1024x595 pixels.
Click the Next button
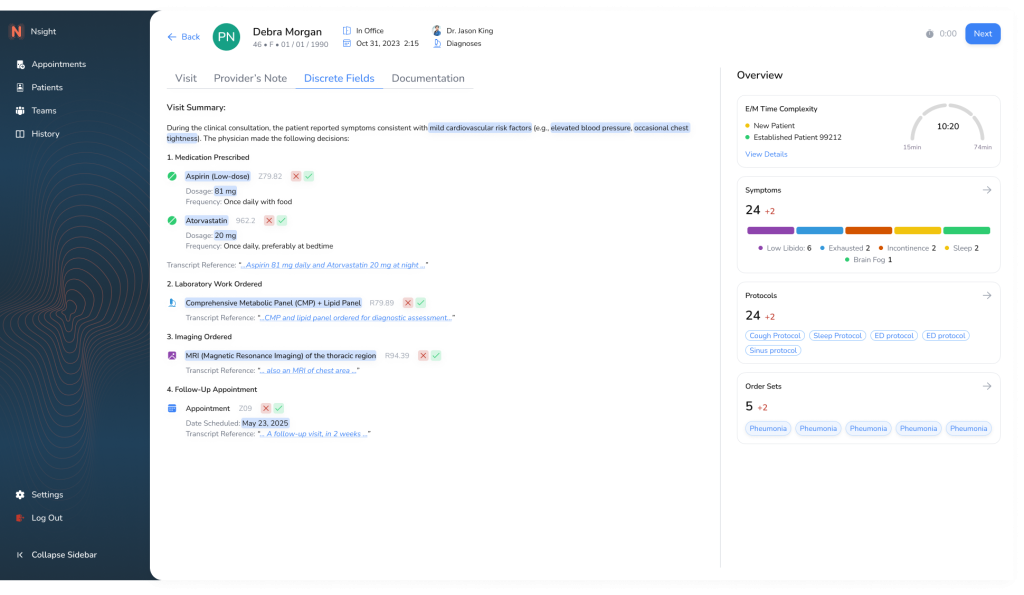pyautogui.click(x=982, y=34)
